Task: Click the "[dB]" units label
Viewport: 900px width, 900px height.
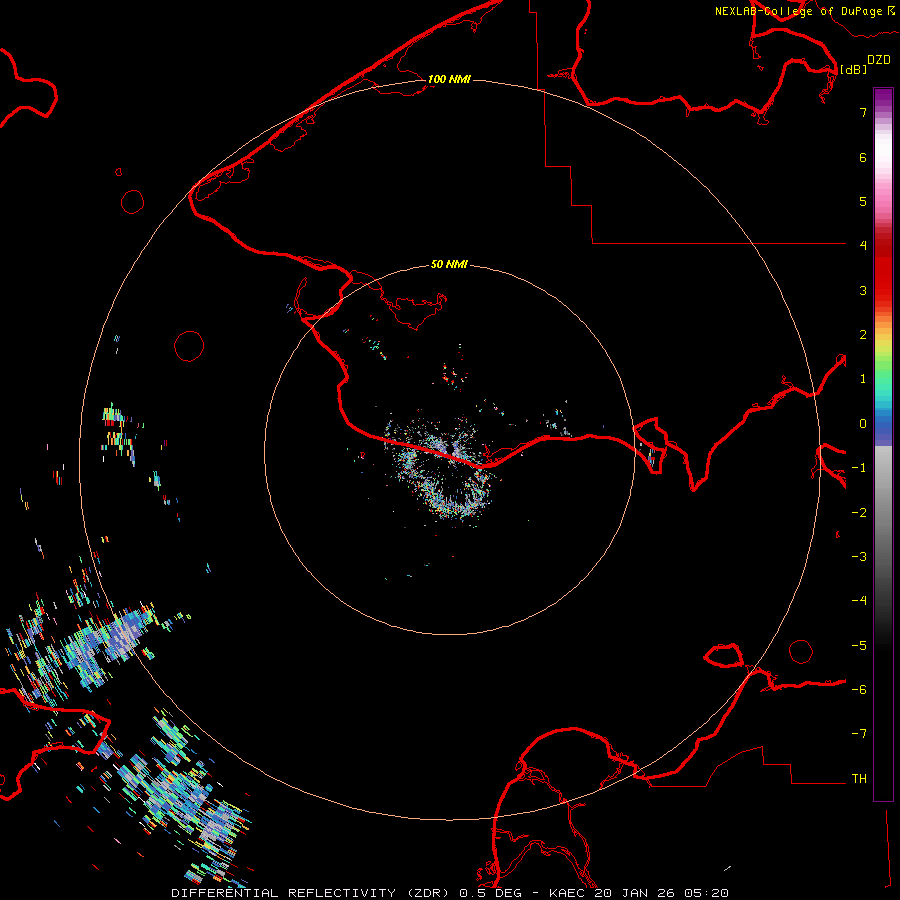Action: coord(854,69)
